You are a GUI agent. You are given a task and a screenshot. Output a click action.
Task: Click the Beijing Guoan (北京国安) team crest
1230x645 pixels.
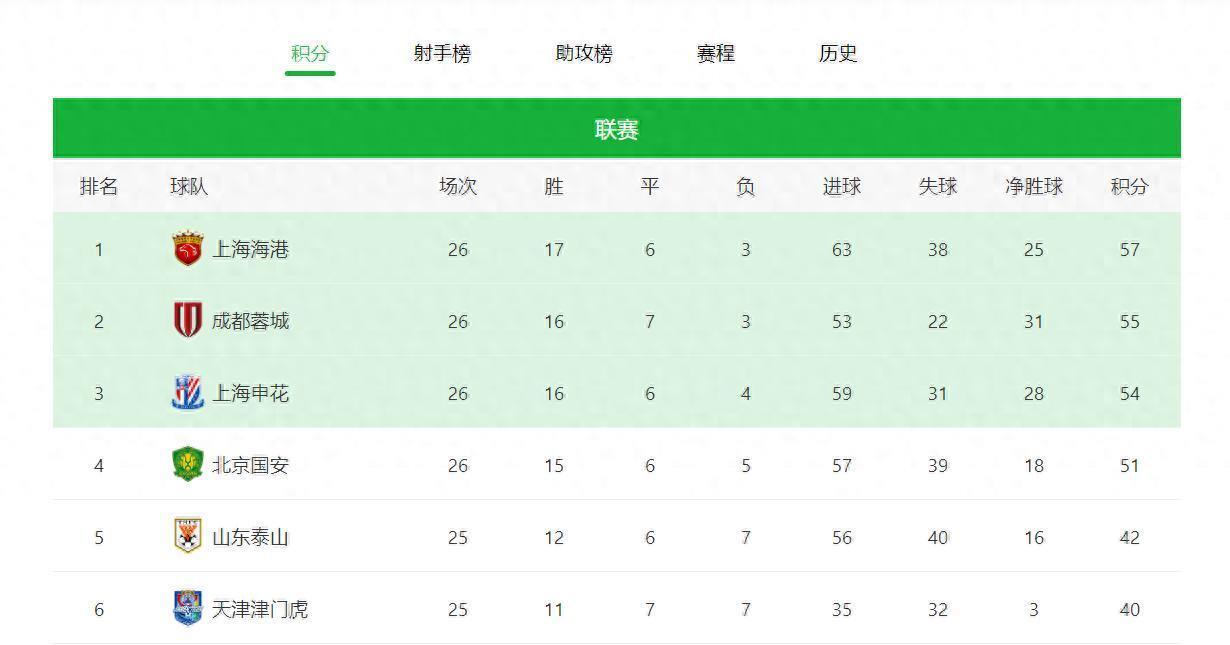pos(188,465)
